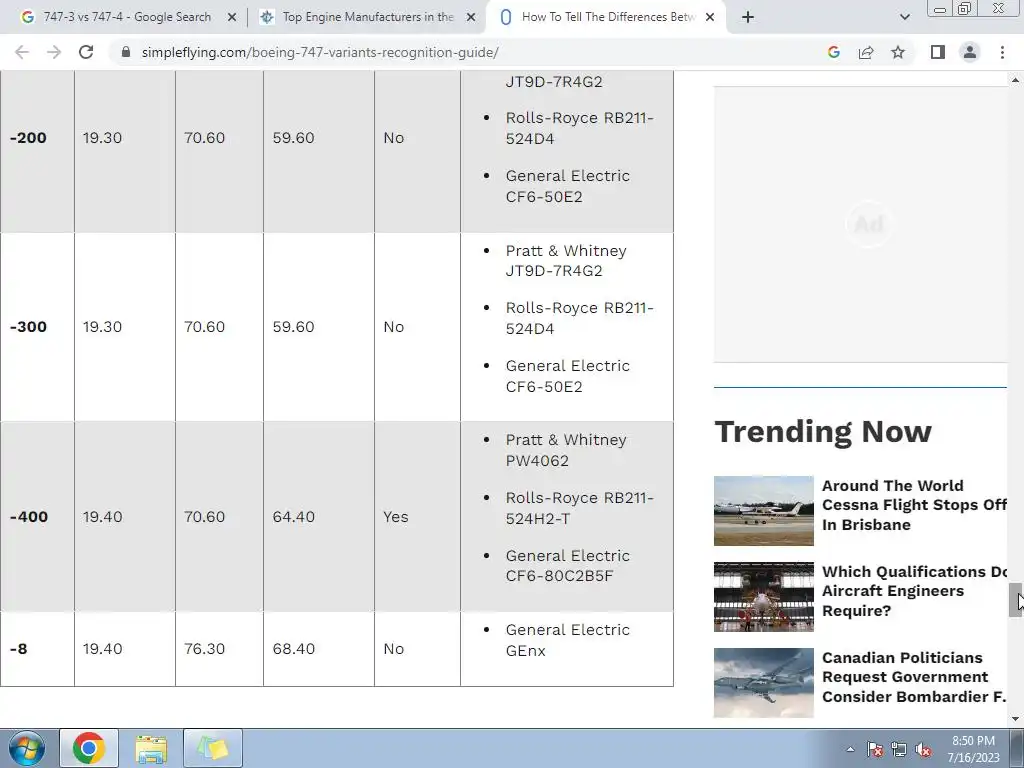1024x768 pixels.
Task: Open the Google icon in address bar
Action: 833,52
